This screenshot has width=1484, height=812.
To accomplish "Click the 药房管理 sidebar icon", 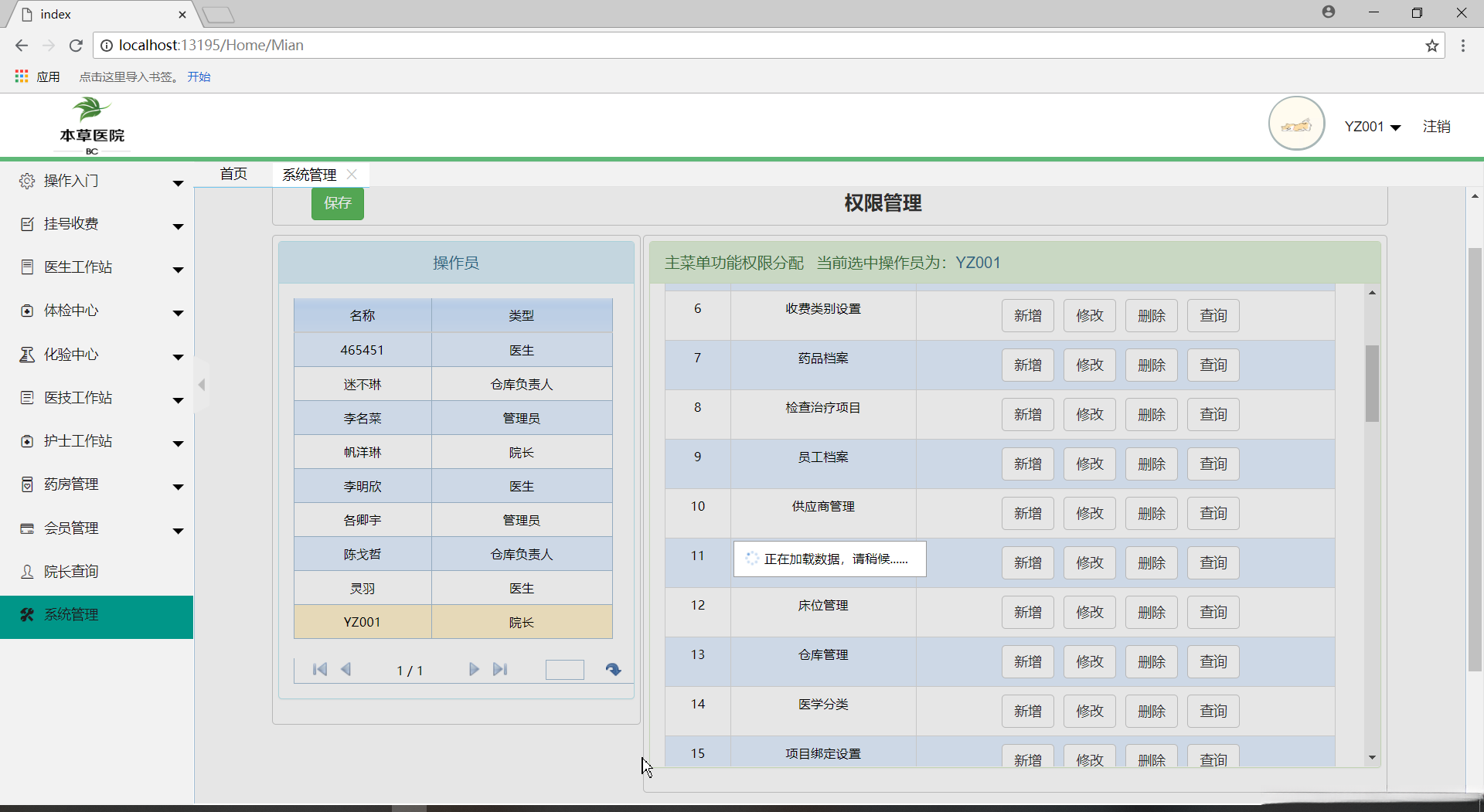I will pyautogui.click(x=27, y=484).
